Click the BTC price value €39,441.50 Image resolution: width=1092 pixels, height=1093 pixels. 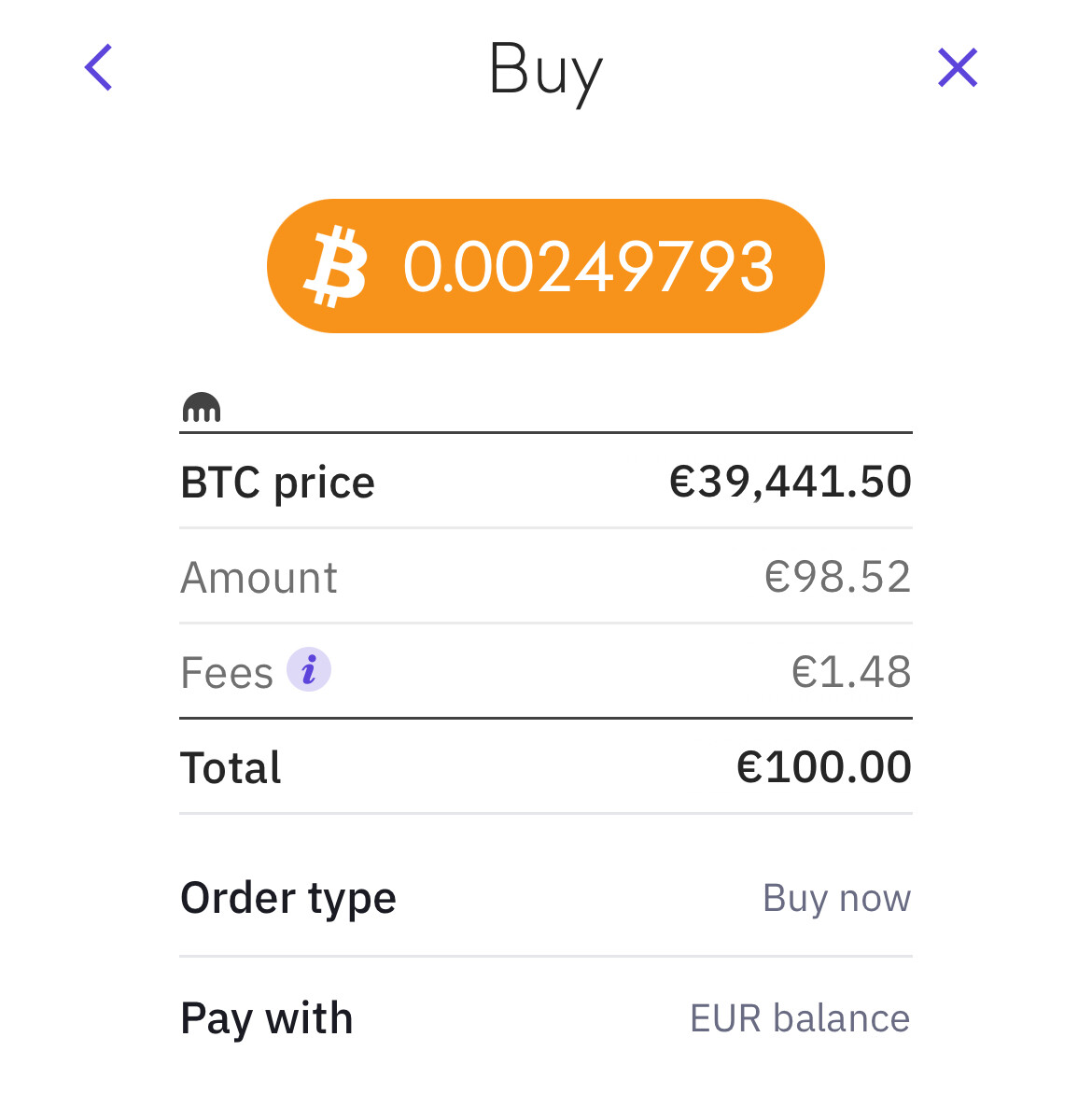[x=791, y=482]
